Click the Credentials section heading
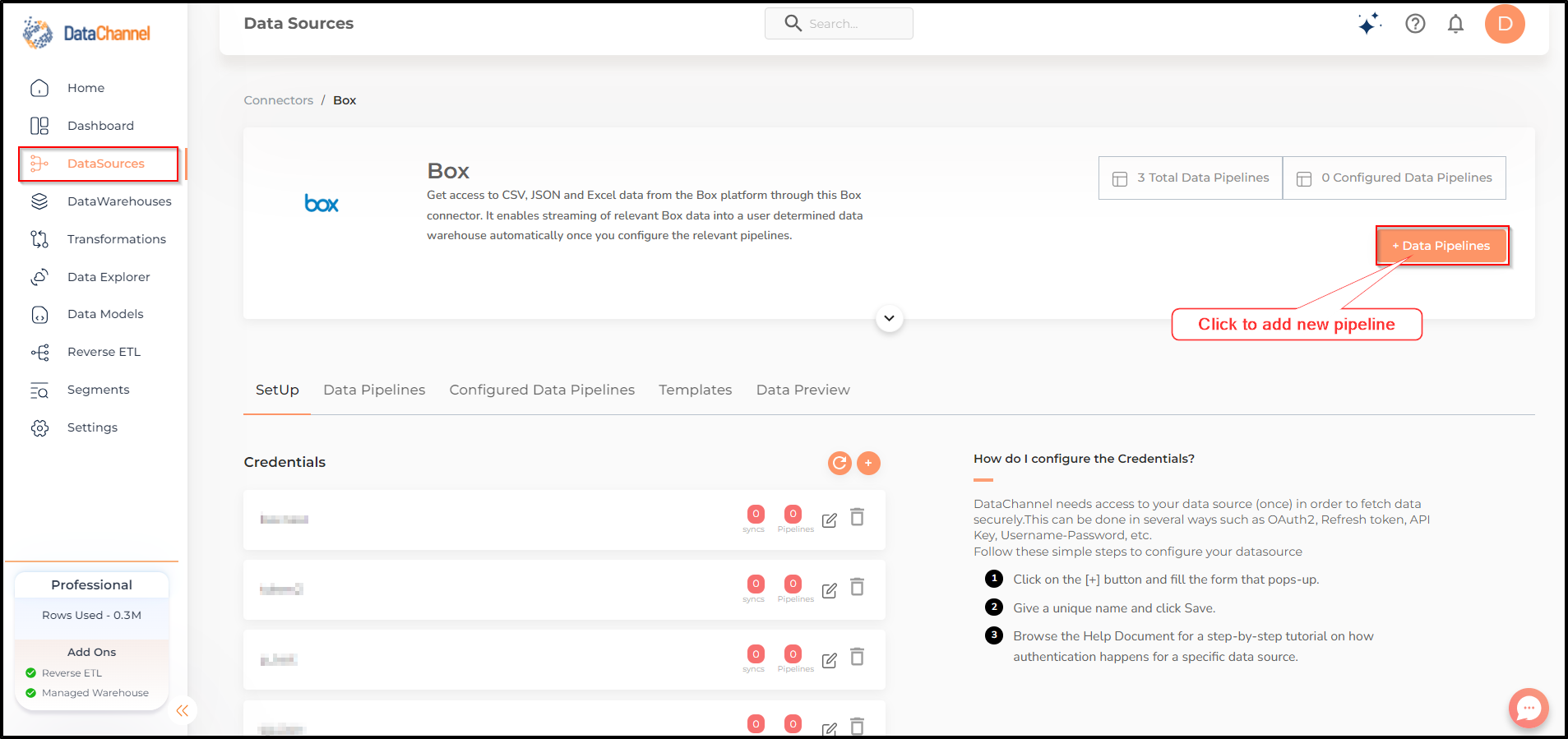This screenshot has width=1568, height=739. point(284,462)
